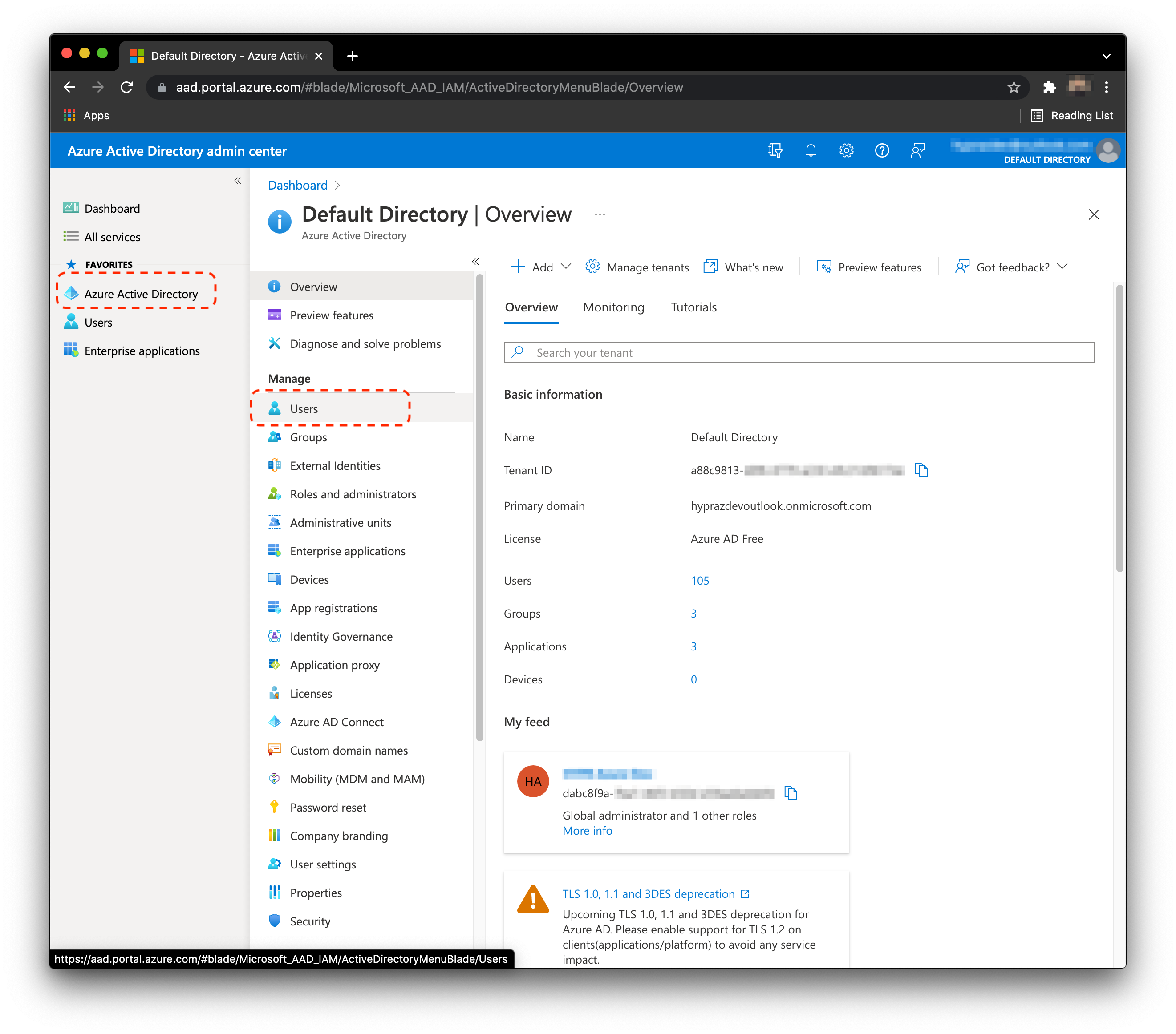Click the More info link
Image resolution: width=1176 pixels, height=1034 pixels.
click(x=587, y=830)
